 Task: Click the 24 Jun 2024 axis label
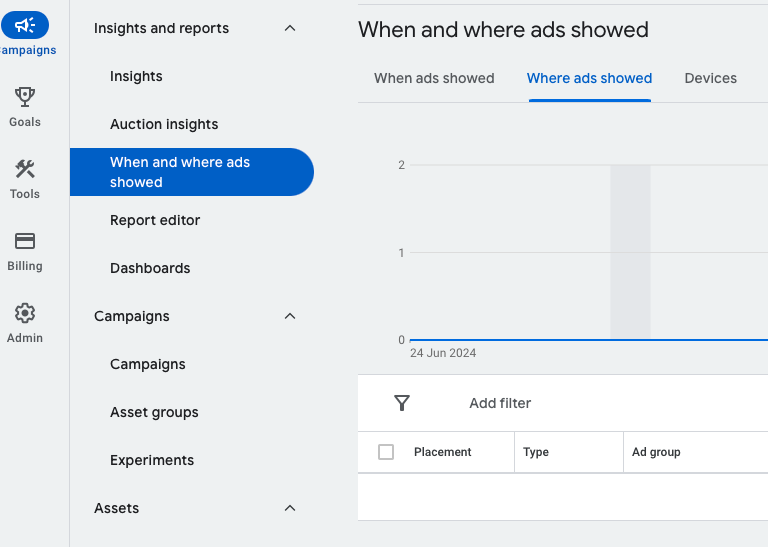443,353
